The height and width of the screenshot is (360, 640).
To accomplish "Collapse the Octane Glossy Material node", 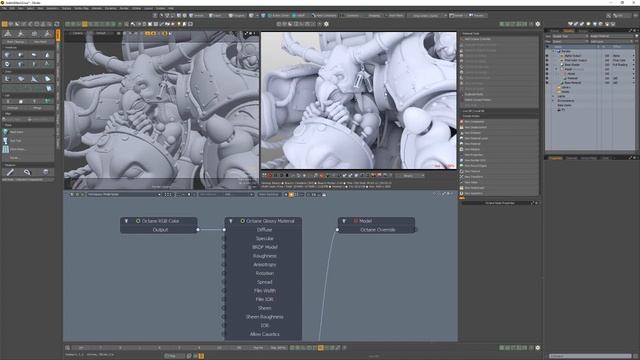I will point(231,221).
